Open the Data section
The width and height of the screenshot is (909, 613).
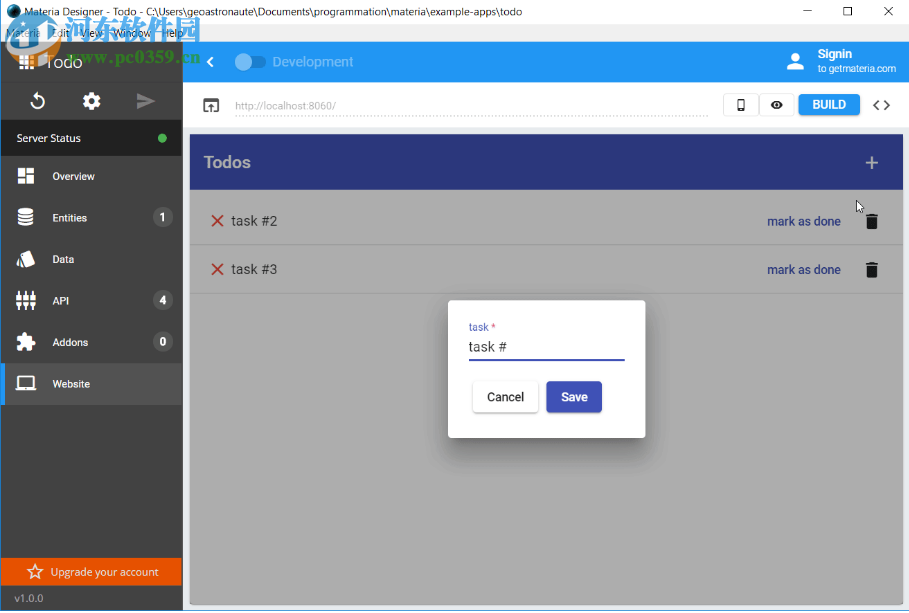click(92, 259)
